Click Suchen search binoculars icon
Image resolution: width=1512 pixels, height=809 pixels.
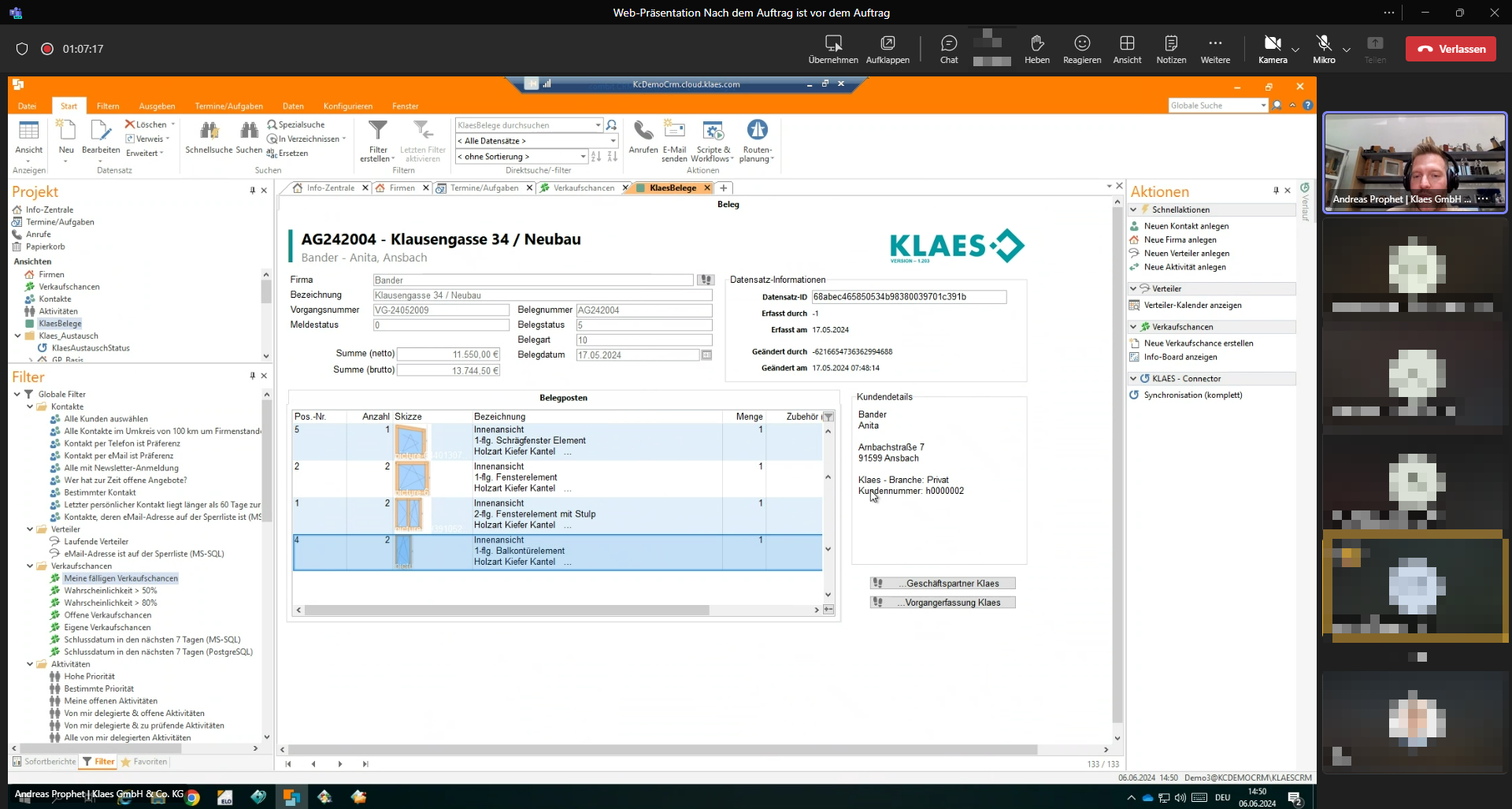coord(249,137)
